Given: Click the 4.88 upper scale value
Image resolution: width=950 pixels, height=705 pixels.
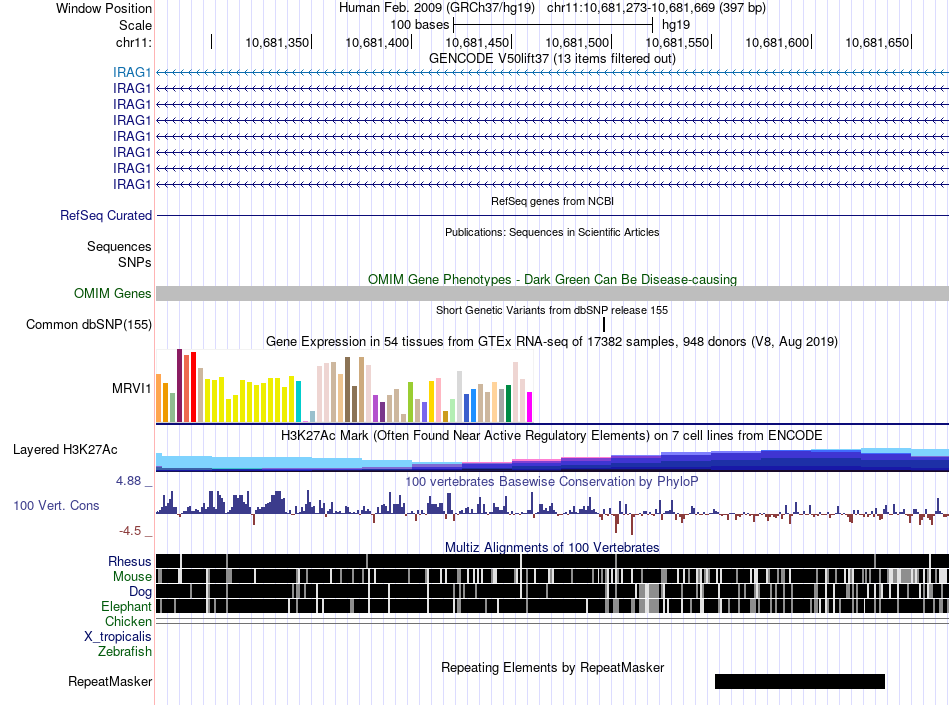Looking at the screenshot, I should click(128, 481).
